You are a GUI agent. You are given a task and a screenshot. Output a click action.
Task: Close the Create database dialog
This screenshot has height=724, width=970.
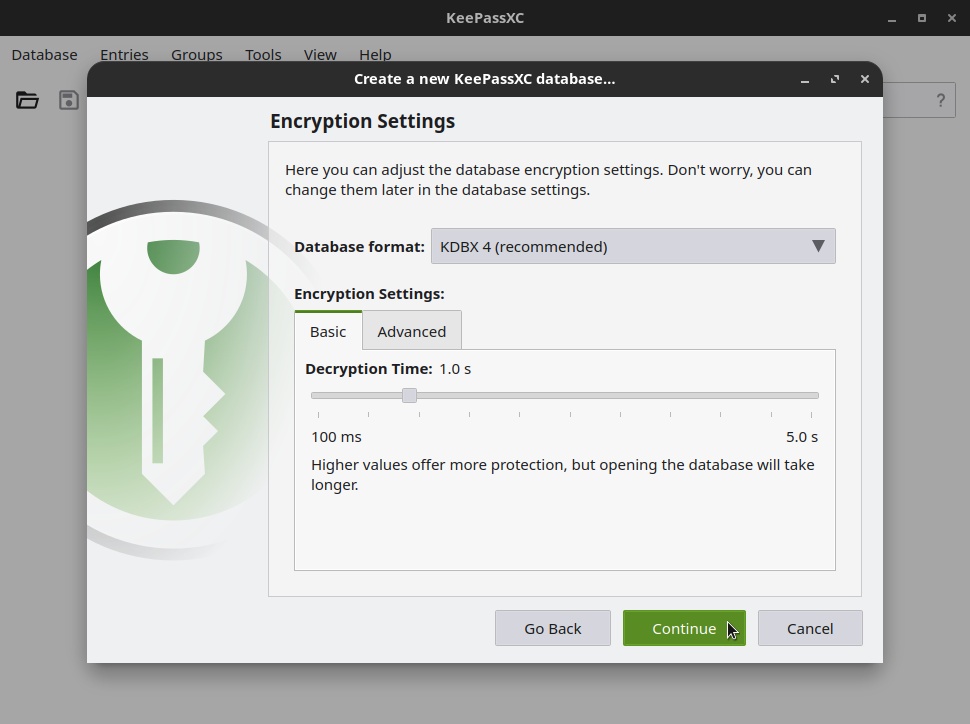click(865, 79)
